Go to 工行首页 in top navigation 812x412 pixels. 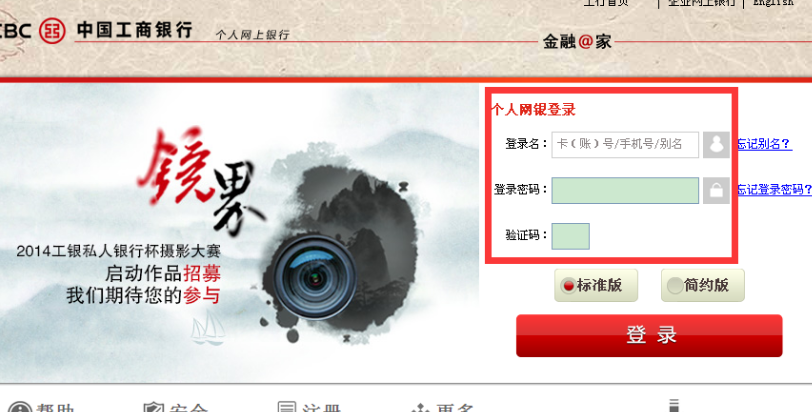606,3
